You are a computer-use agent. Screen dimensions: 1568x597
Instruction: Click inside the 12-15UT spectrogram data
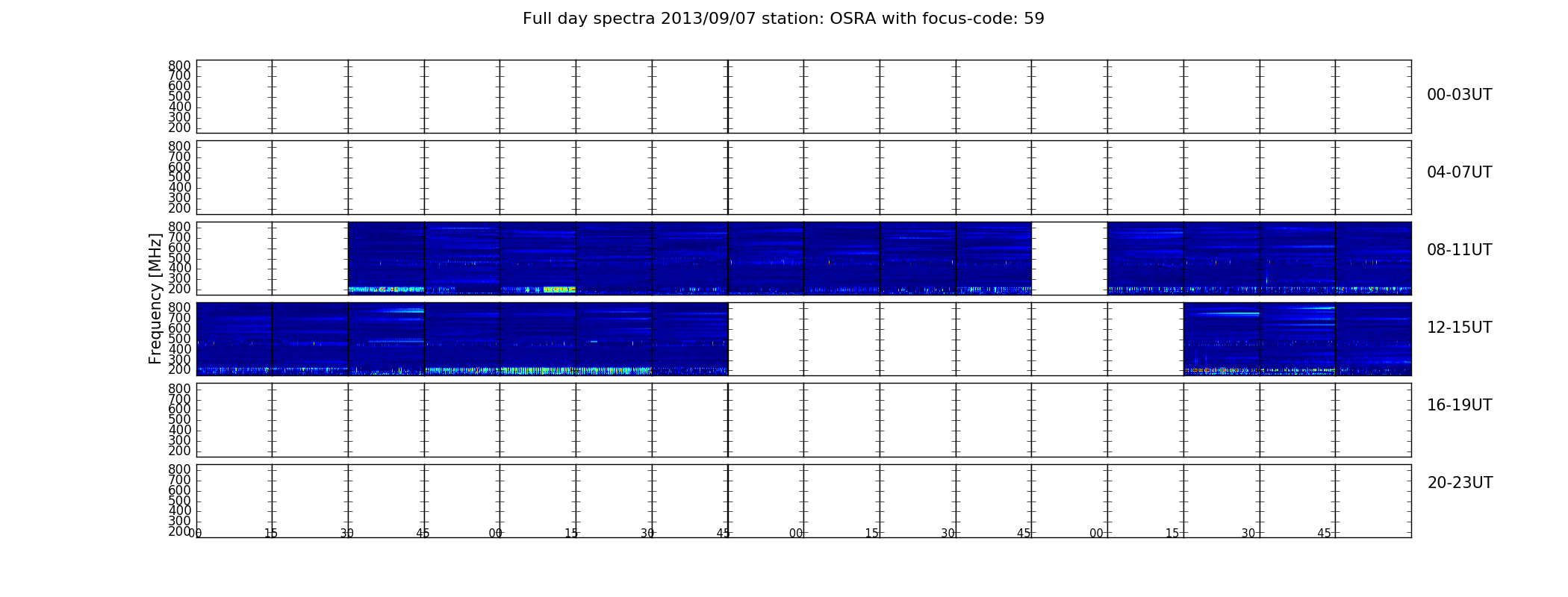(461, 339)
